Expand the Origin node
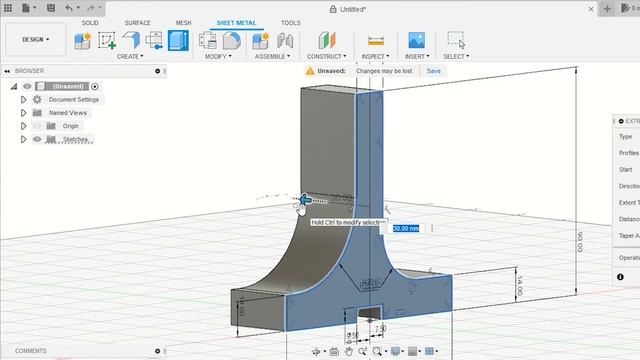Screen dimensions: 640x360 click(23, 126)
